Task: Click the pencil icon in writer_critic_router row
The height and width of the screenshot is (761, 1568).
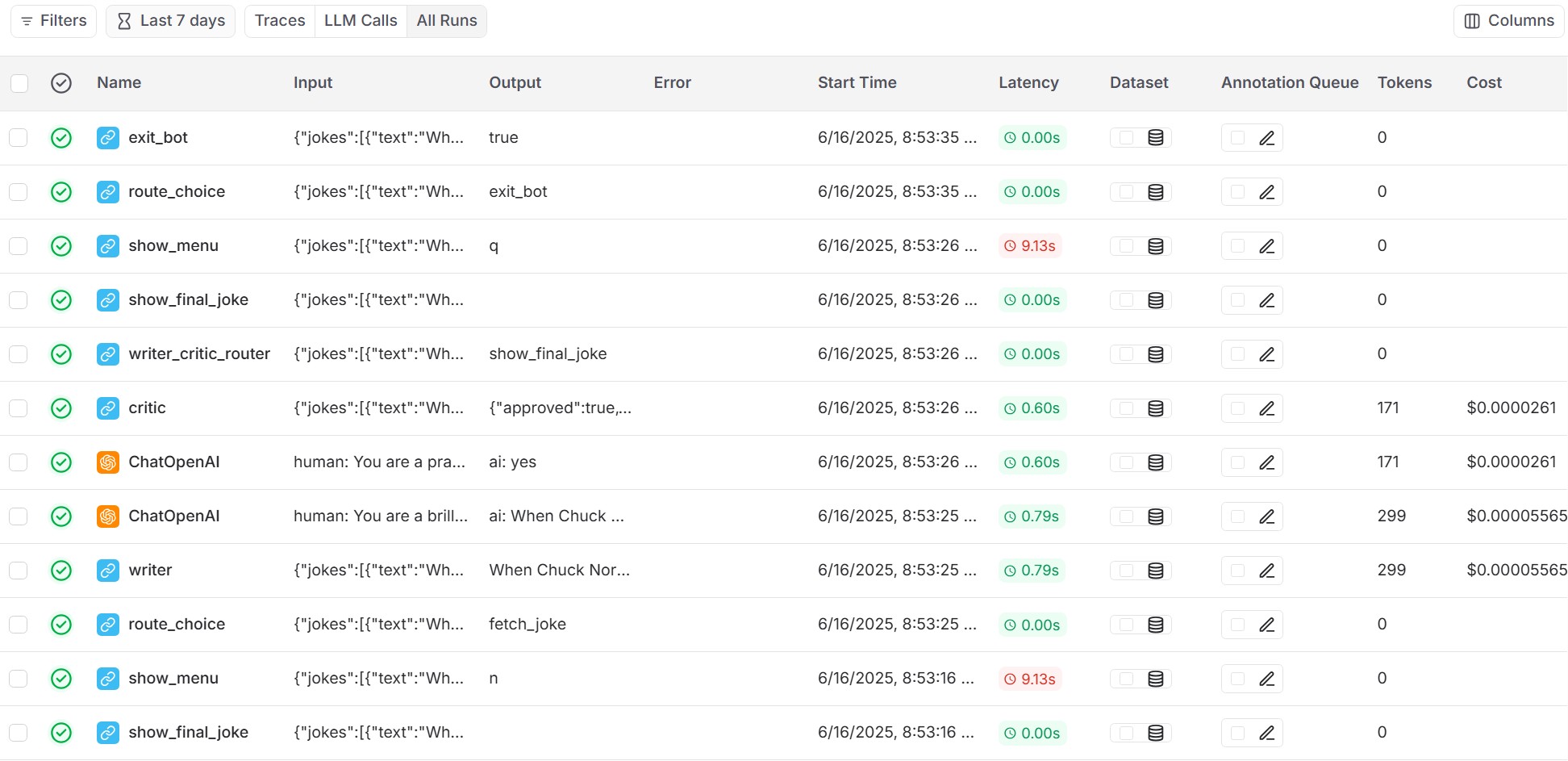Action: (1266, 354)
